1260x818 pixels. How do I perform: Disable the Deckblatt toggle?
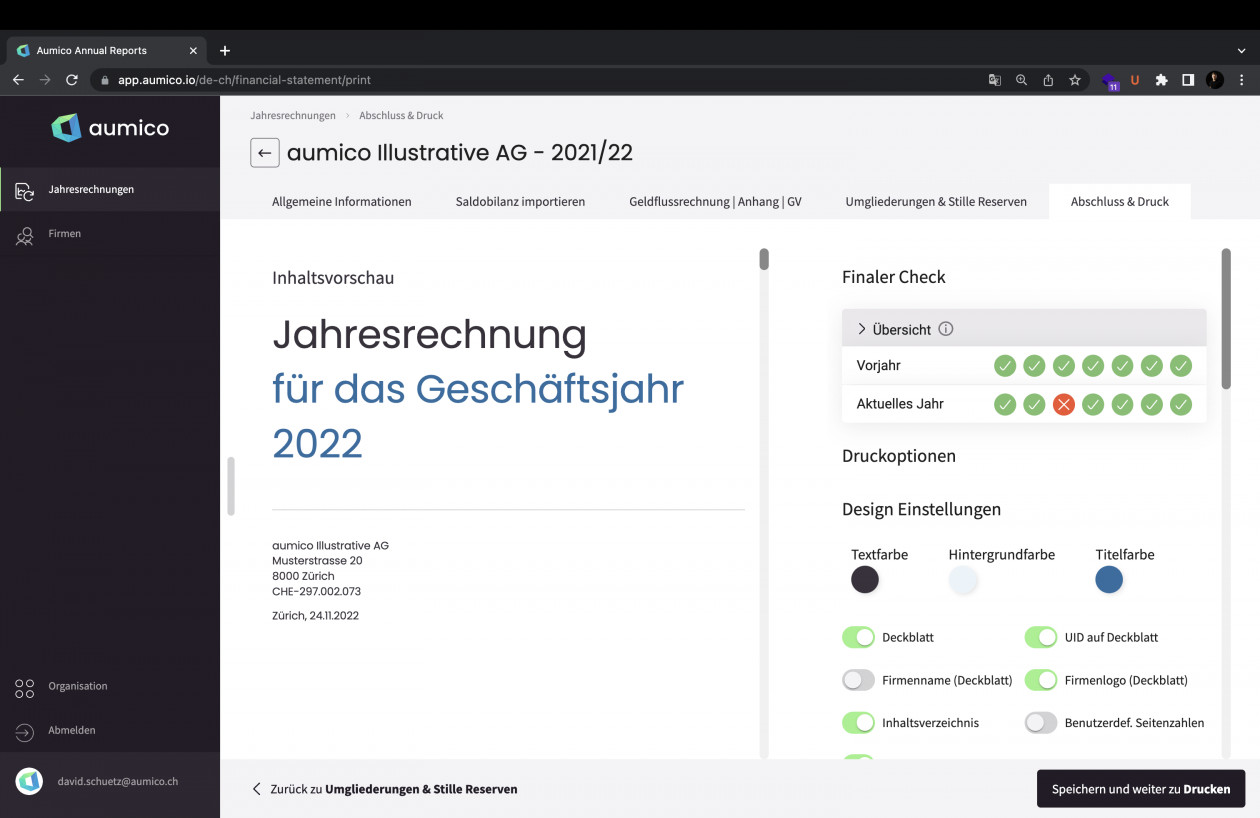pyautogui.click(x=858, y=637)
